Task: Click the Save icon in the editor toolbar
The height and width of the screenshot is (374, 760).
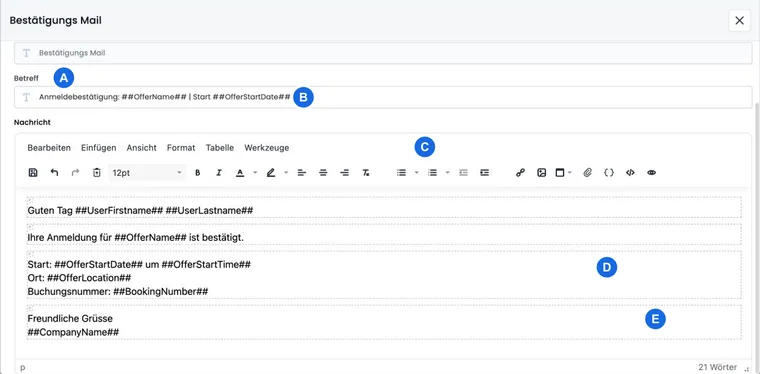Action: point(33,172)
